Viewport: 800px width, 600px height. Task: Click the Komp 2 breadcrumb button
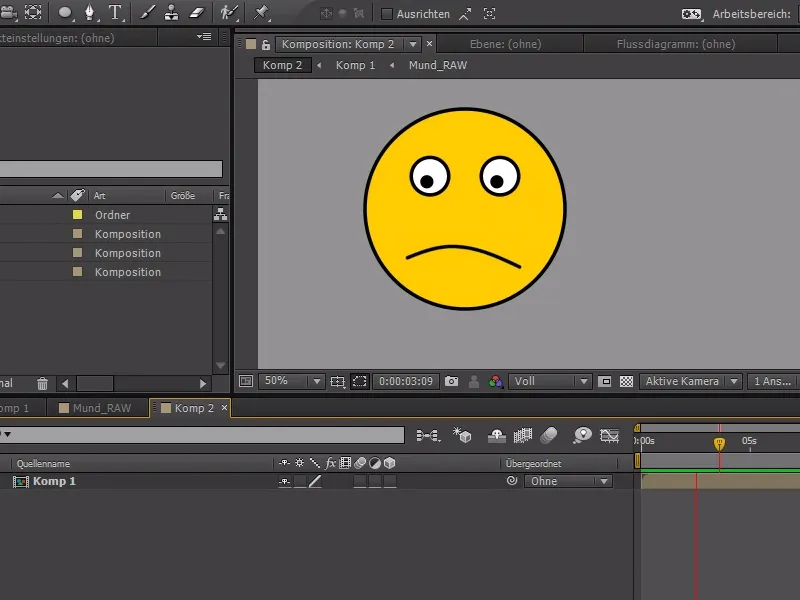tap(283, 65)
